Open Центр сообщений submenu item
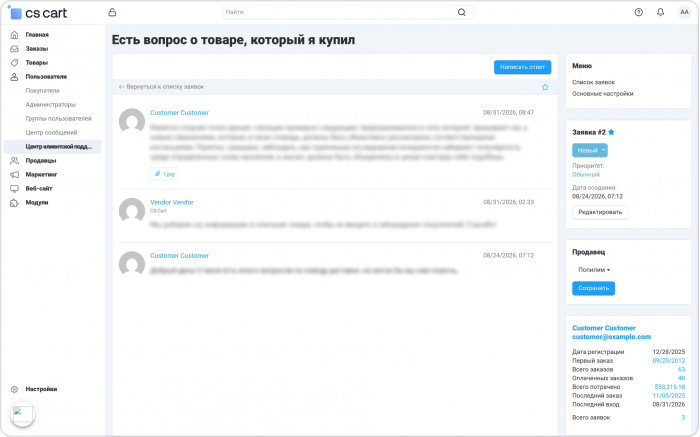This screenshot has width=700, height=437. point(51,133)
